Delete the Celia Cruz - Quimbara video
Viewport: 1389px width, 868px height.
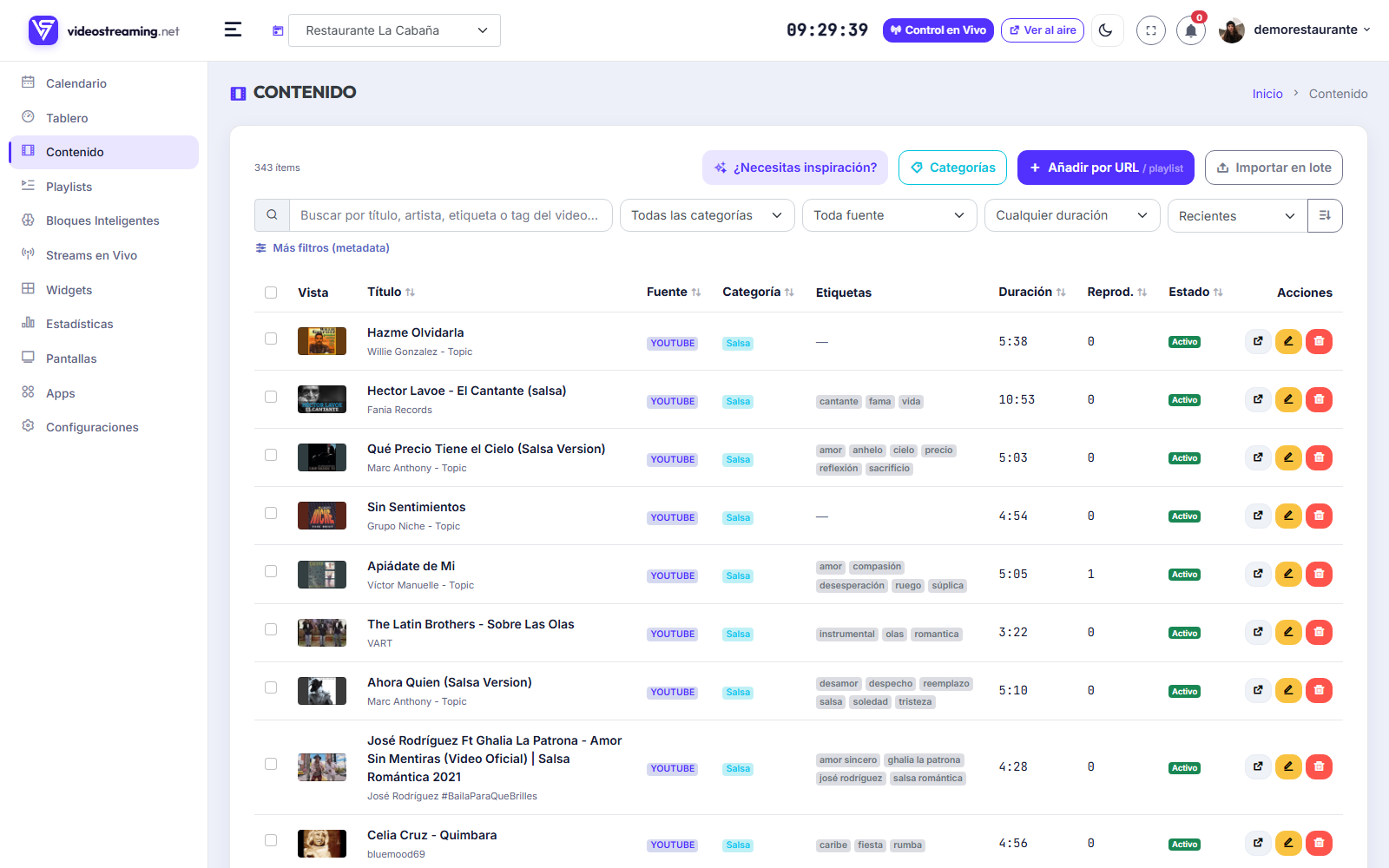[x=1319, y=843]
